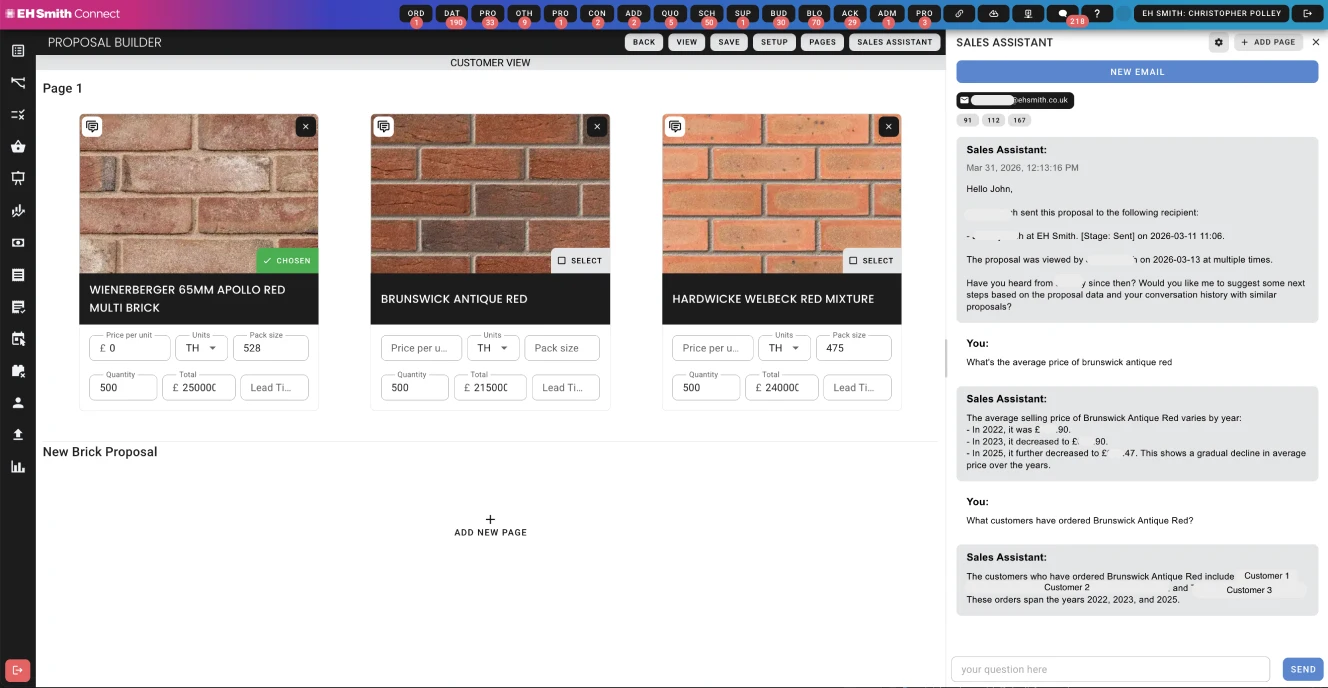Click the user name EH SMITH: CHRISTOPHER POLLEY
The width and height of the screenshot is (1328, 688).
click(x=1212, y=14)
